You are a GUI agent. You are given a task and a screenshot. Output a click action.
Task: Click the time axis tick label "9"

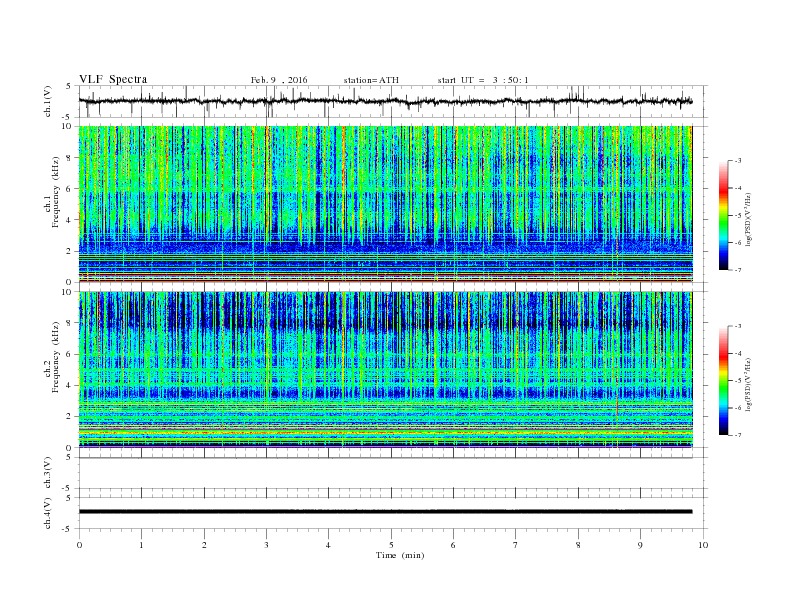(x=640, y=545)
